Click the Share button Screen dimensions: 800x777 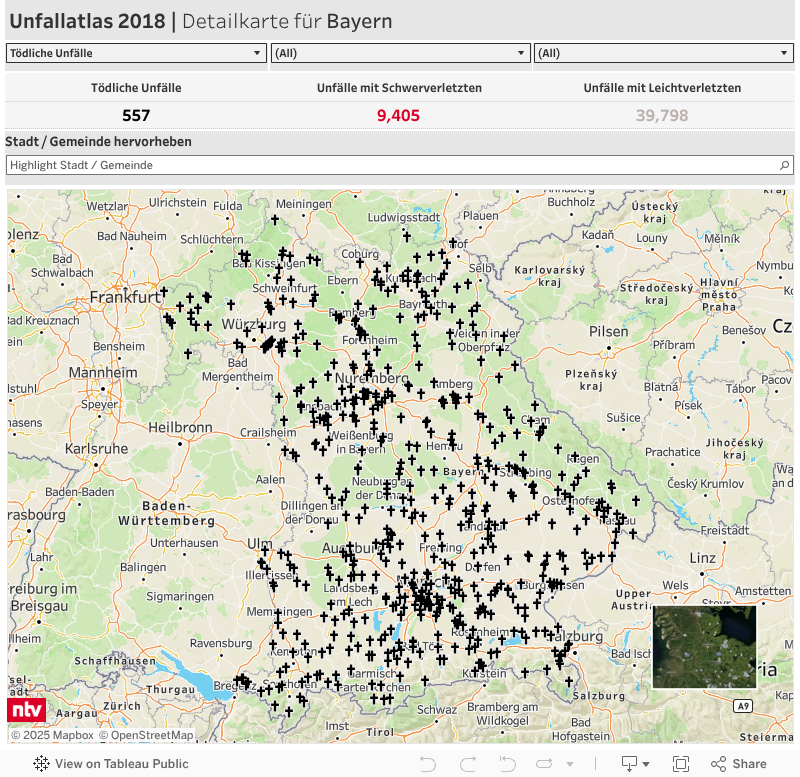click(x=738, y=764)
